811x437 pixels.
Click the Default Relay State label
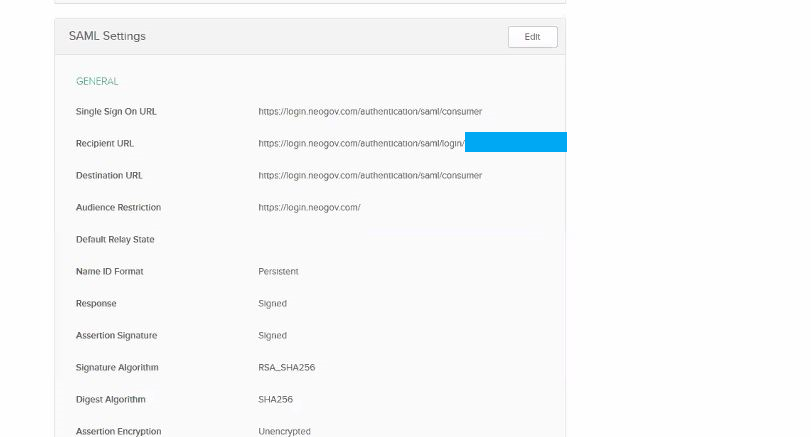(x=115, y=239)
